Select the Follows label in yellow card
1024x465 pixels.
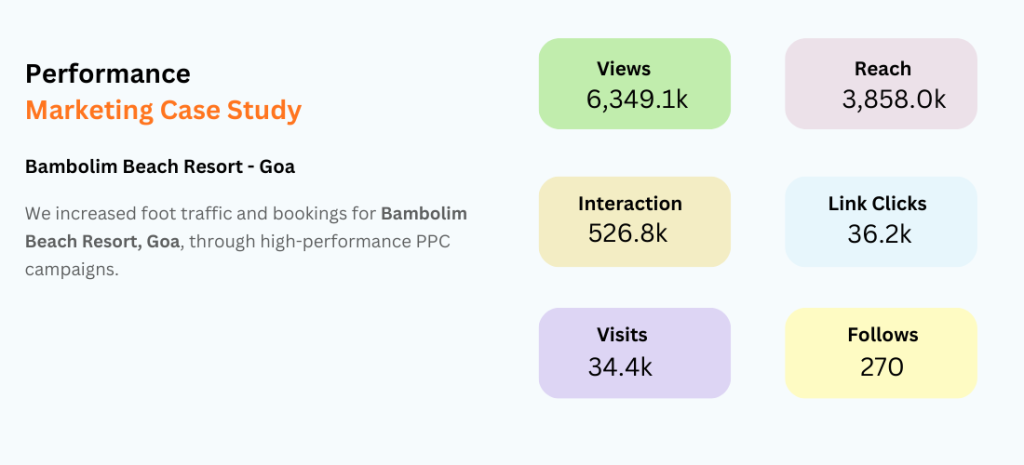point(882,335)
